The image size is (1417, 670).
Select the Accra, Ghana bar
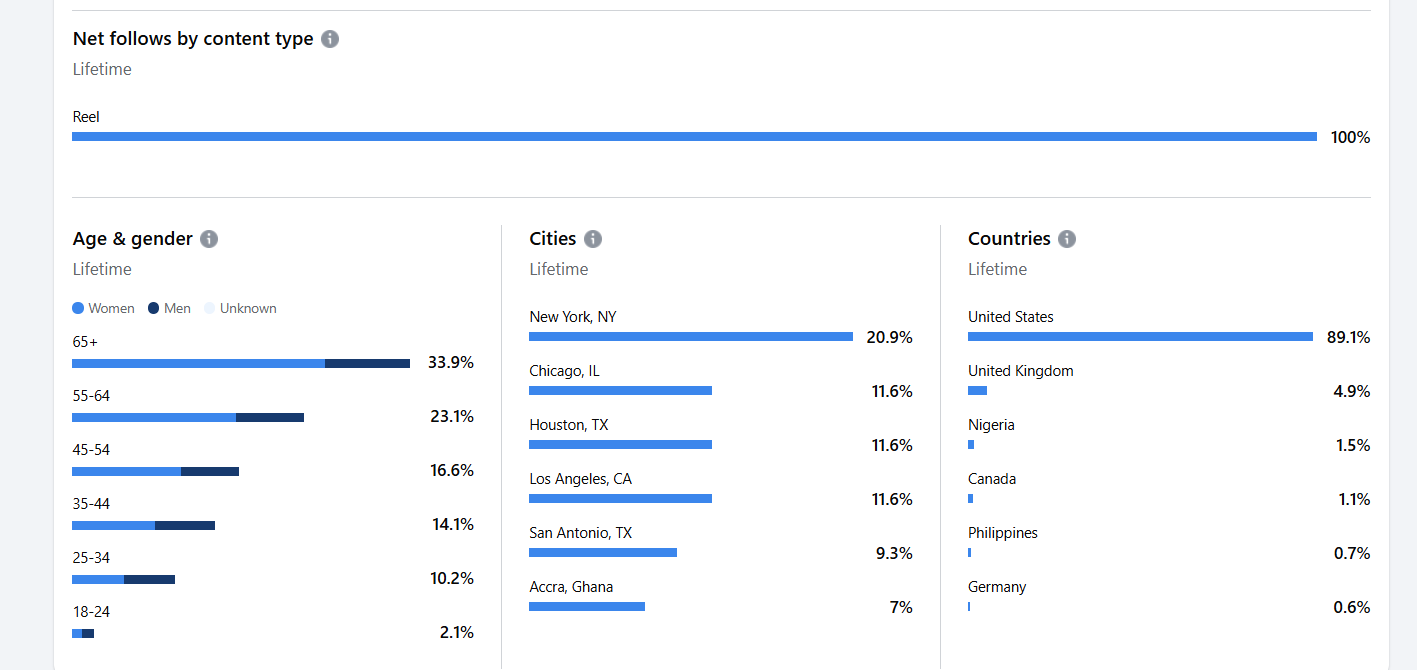587,606
